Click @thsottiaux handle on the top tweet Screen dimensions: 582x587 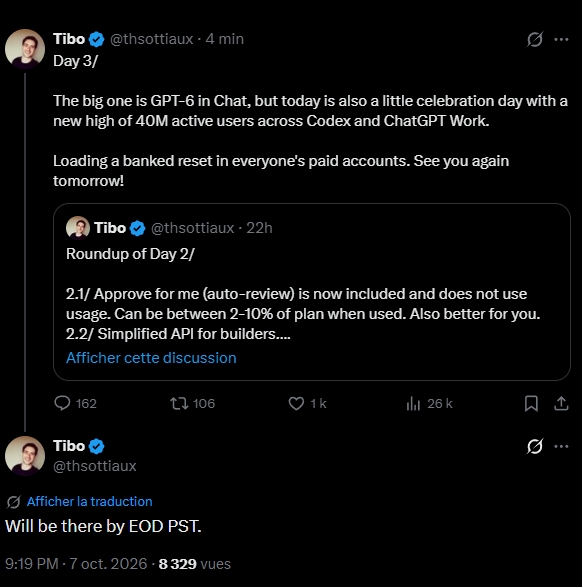pyautogui.click(x=151, y=39)
